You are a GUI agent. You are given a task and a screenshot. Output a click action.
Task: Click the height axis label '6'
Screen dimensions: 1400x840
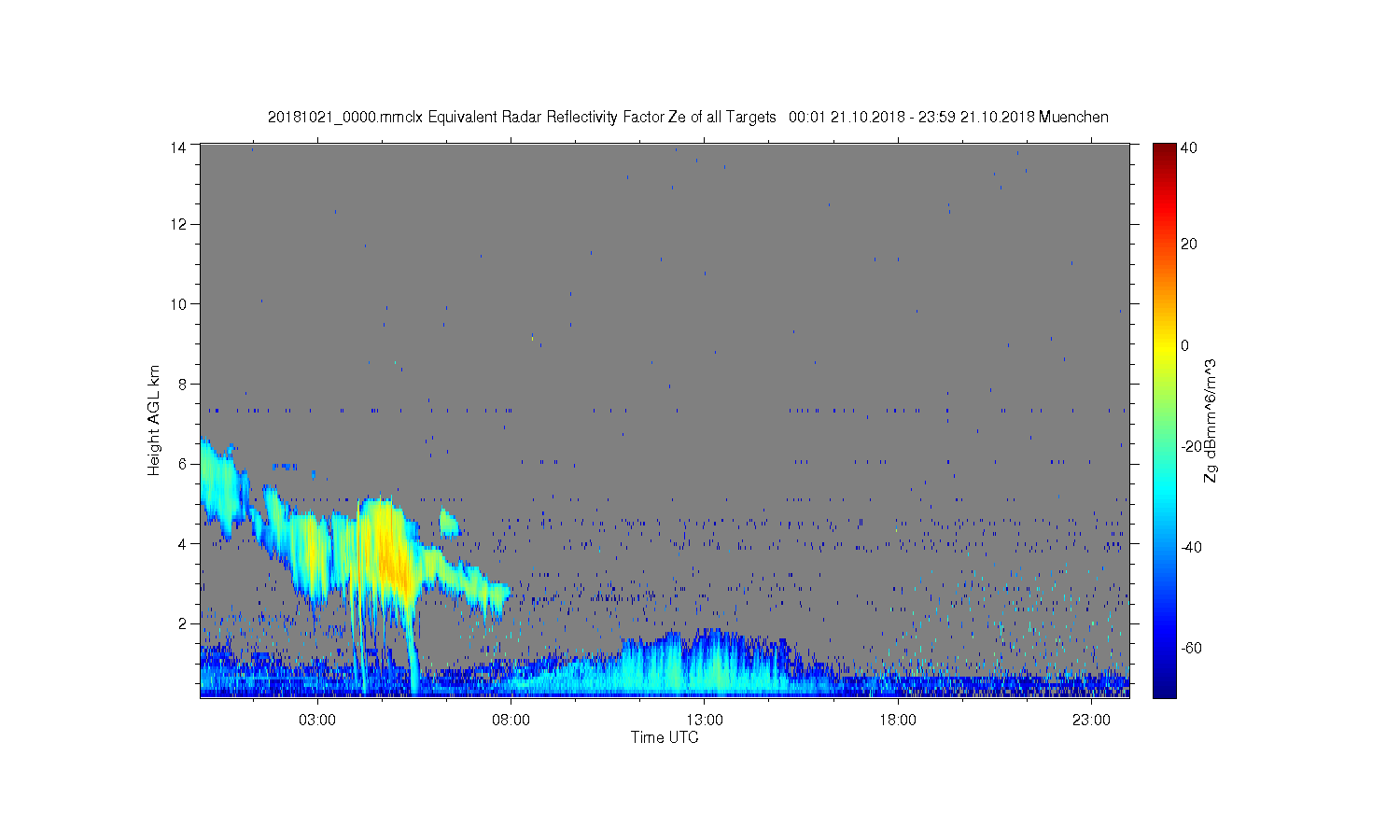[184, 464]
